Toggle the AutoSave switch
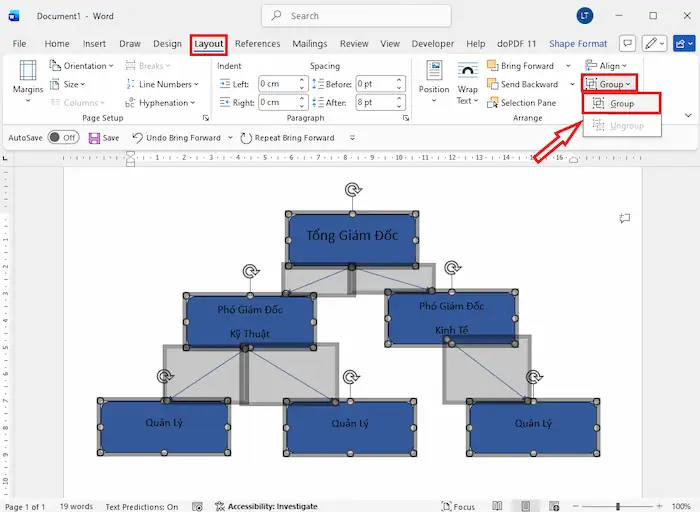Image resolution: width=700 pixels, height=512 pixels. click(62, 138)
